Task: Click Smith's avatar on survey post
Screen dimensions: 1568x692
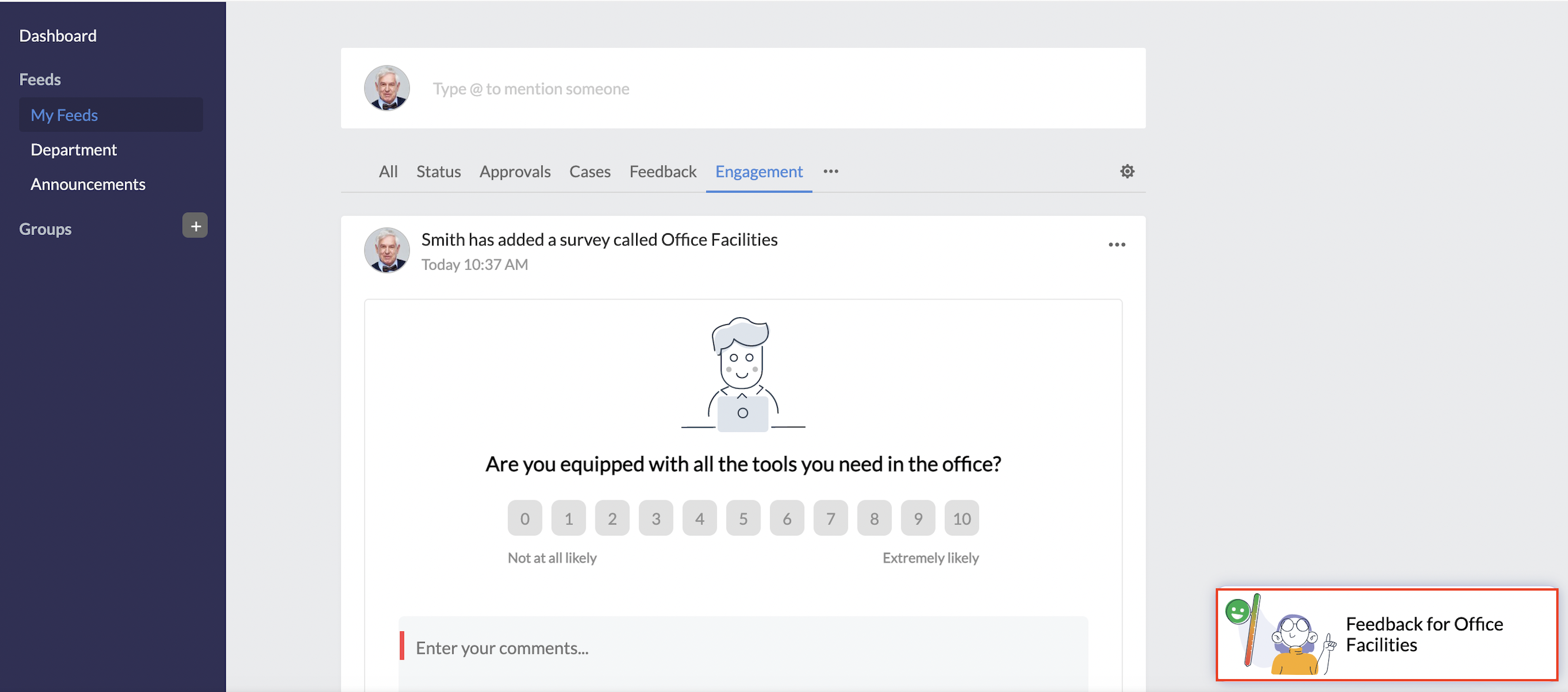Action: [x=386, y=251]
